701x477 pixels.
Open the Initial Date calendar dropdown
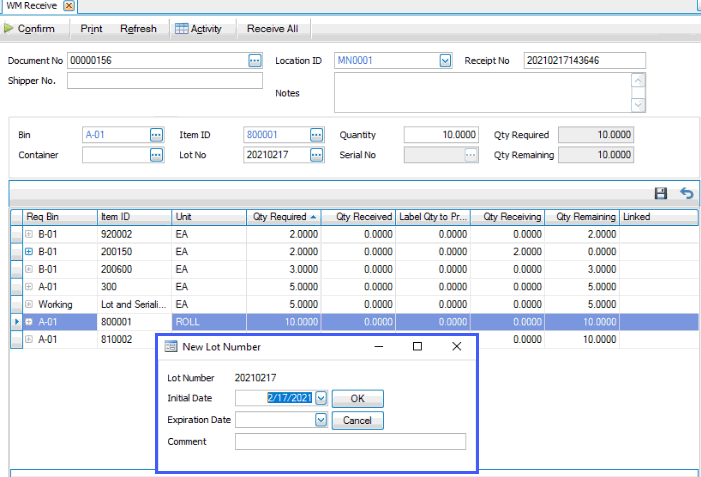click(321, 398)
